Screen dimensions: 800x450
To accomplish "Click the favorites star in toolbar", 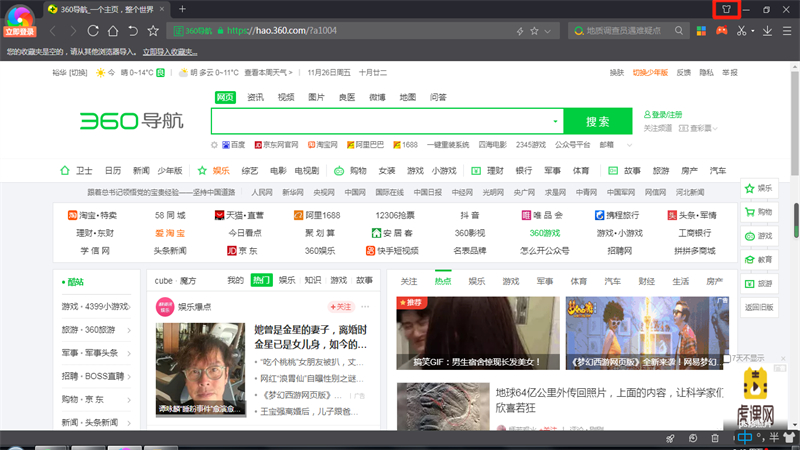I will pyautogui.click(x=153, y=31).
